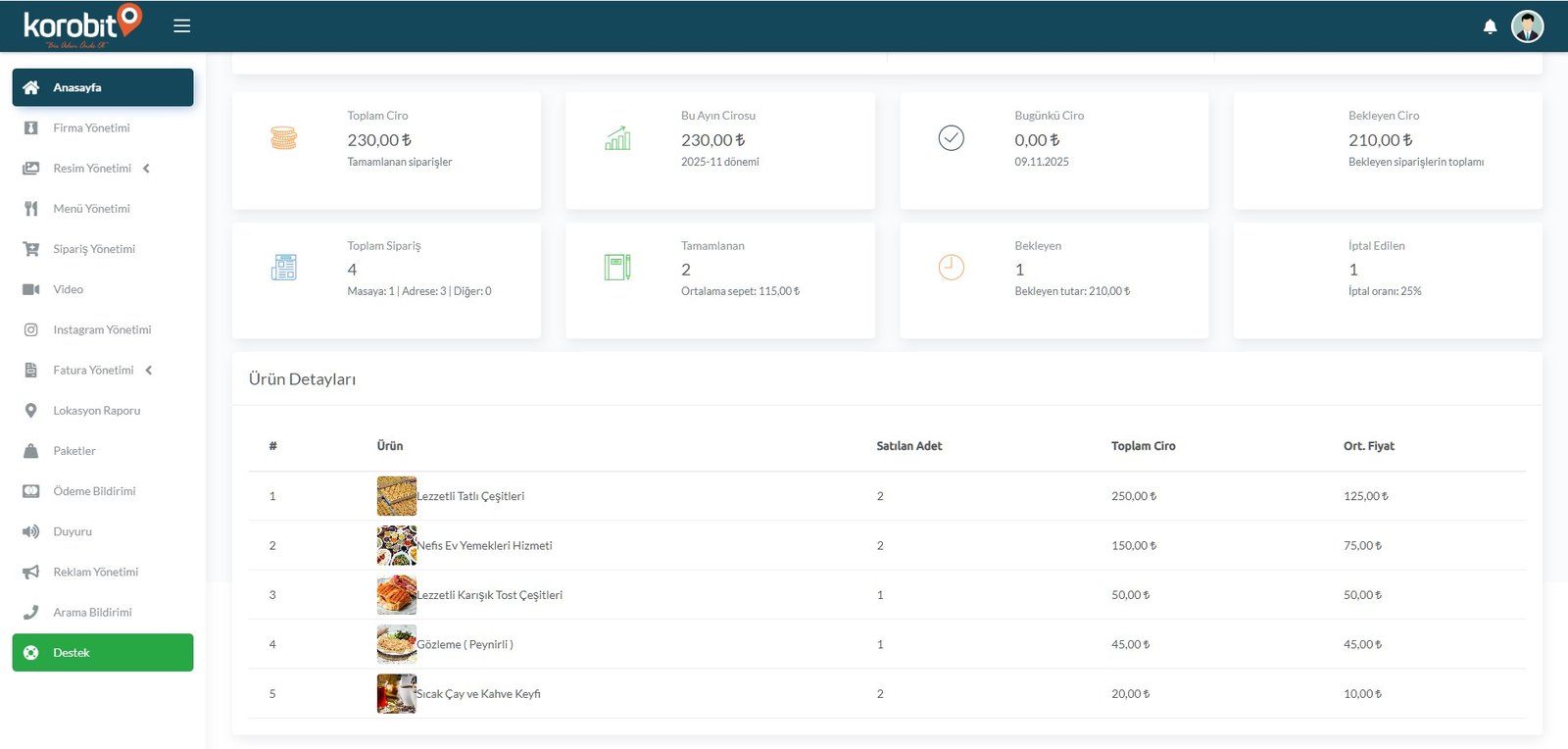Select Ödeme Bildirimi in the sidebar
The height and width of the screenshot is (749, 1568).
pos(94,491)
